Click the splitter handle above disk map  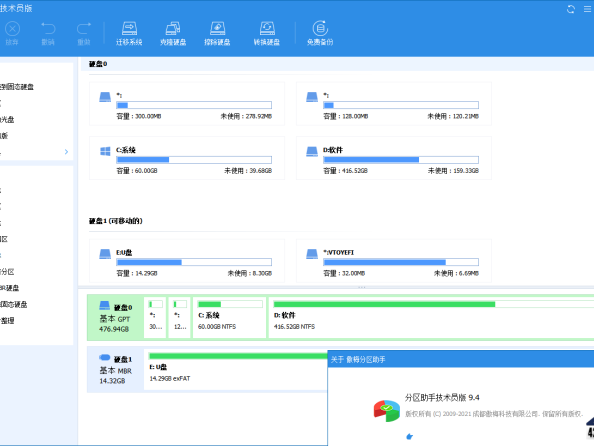[x=362, y=288]
